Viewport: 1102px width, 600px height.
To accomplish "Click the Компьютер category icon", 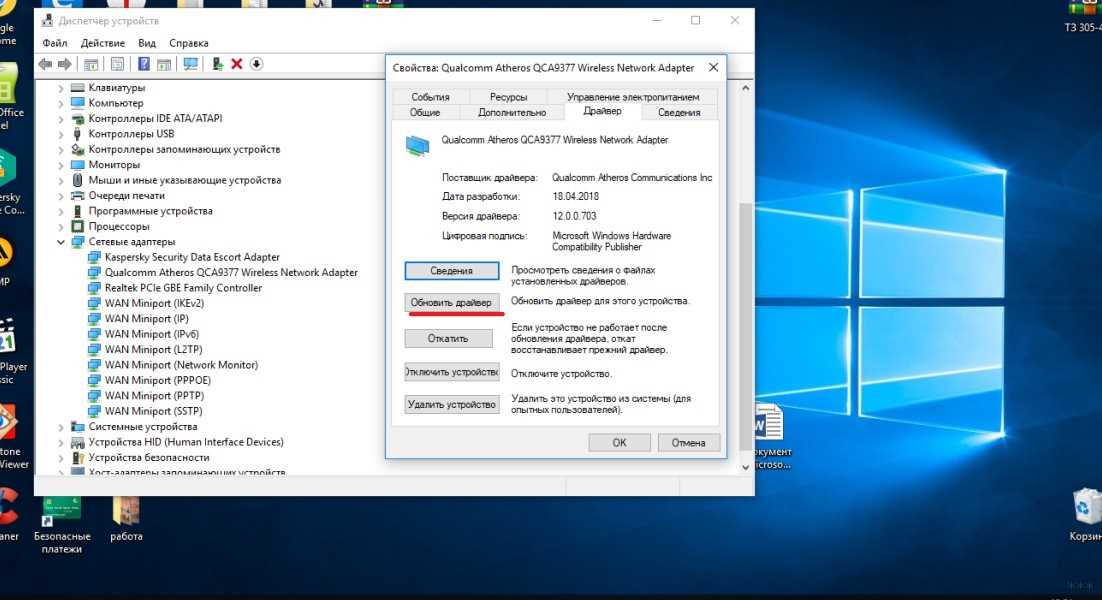I will 77,103.
